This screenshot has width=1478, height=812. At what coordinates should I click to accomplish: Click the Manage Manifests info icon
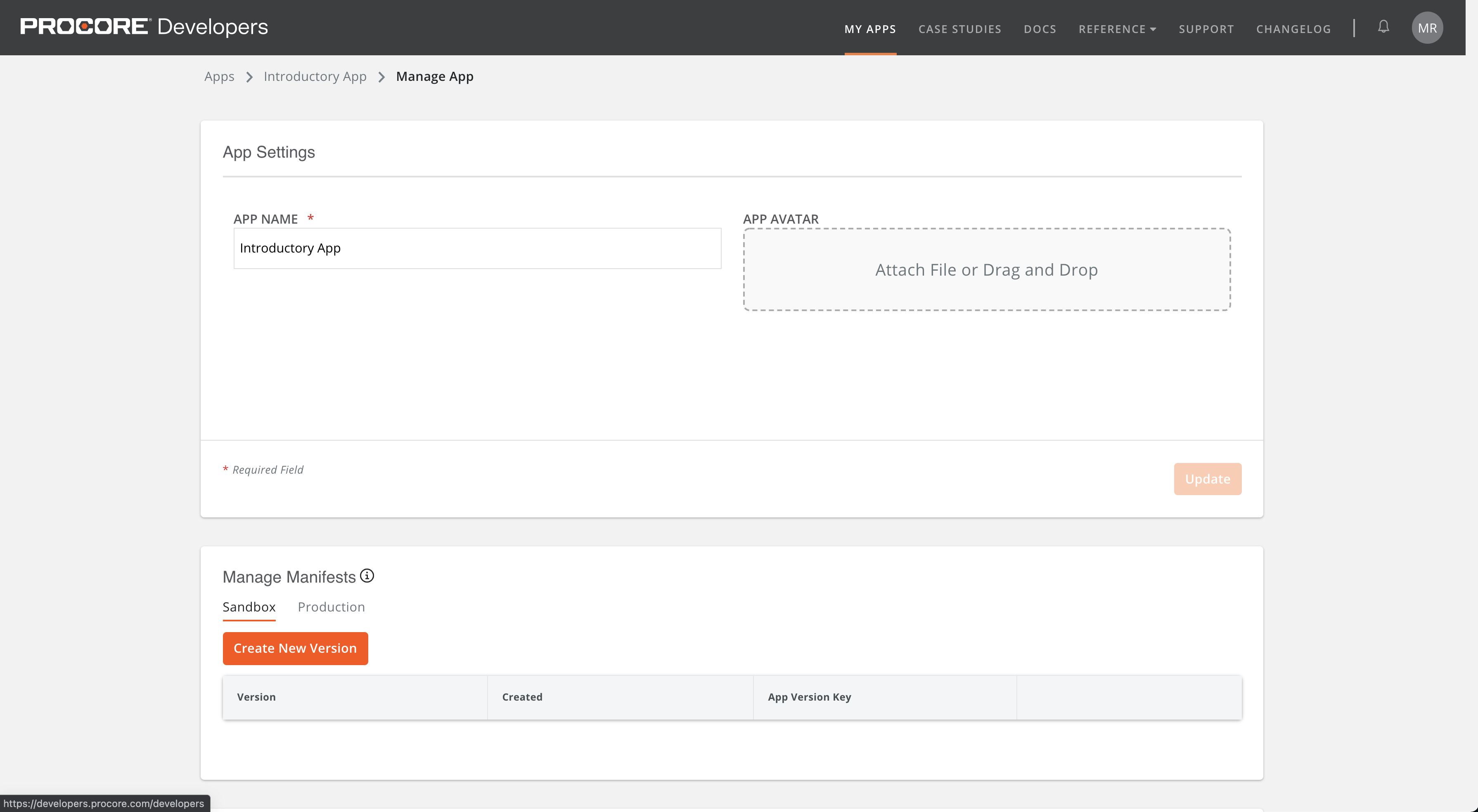[367, 575]
